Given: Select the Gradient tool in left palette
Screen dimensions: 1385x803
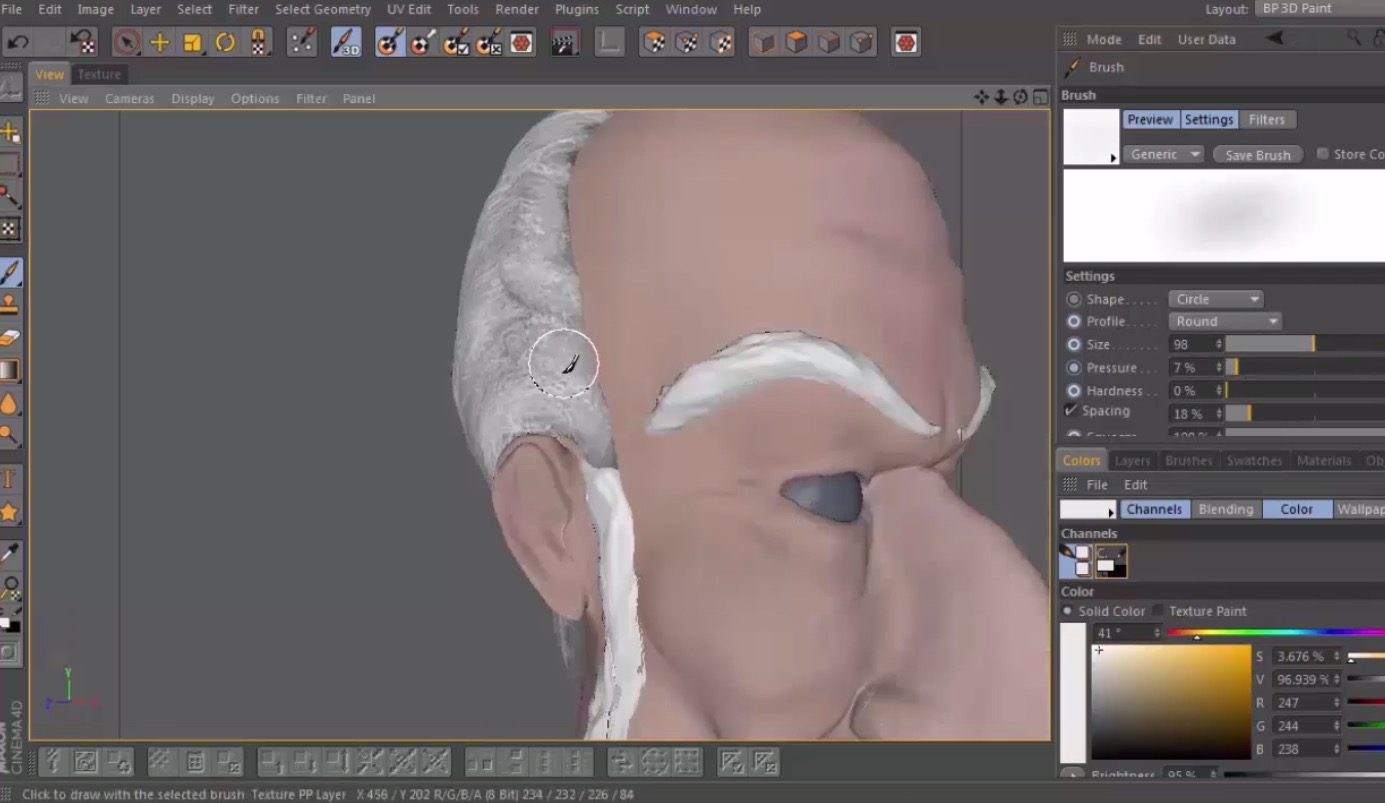Looking at the screenshot, I should tap(10, 370).
